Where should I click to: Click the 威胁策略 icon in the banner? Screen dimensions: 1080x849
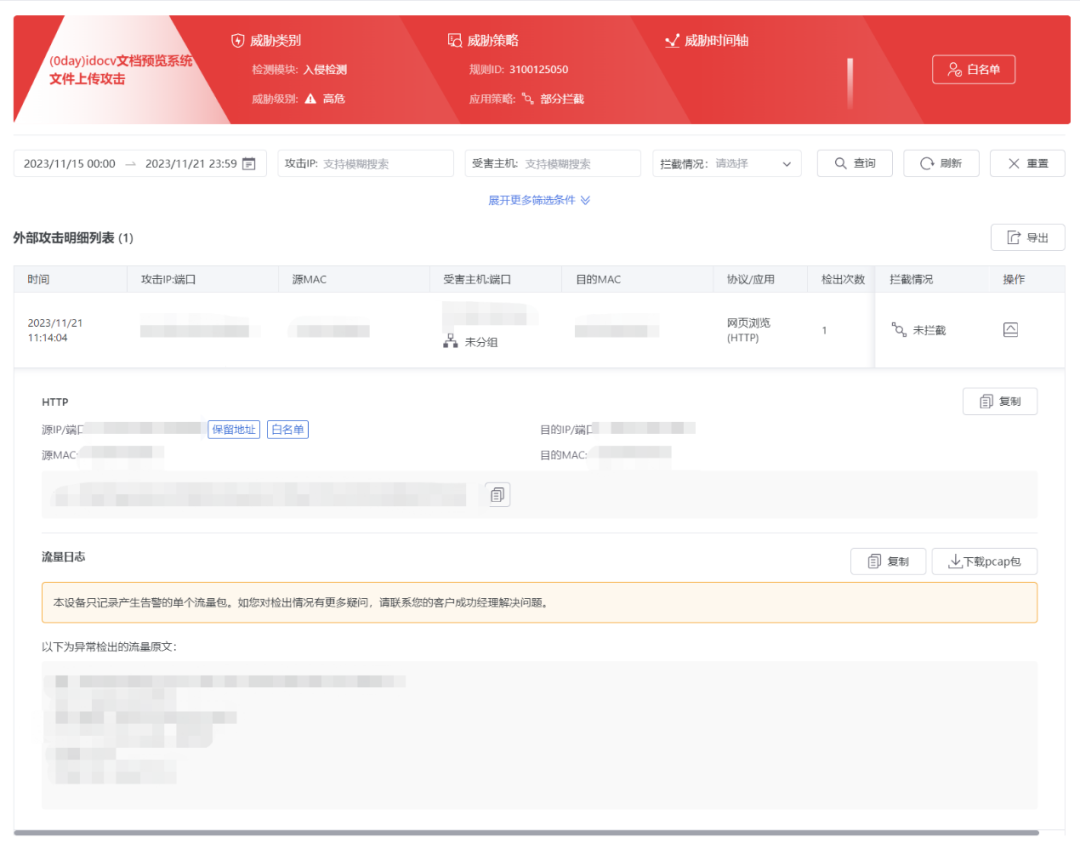(455, 41)
